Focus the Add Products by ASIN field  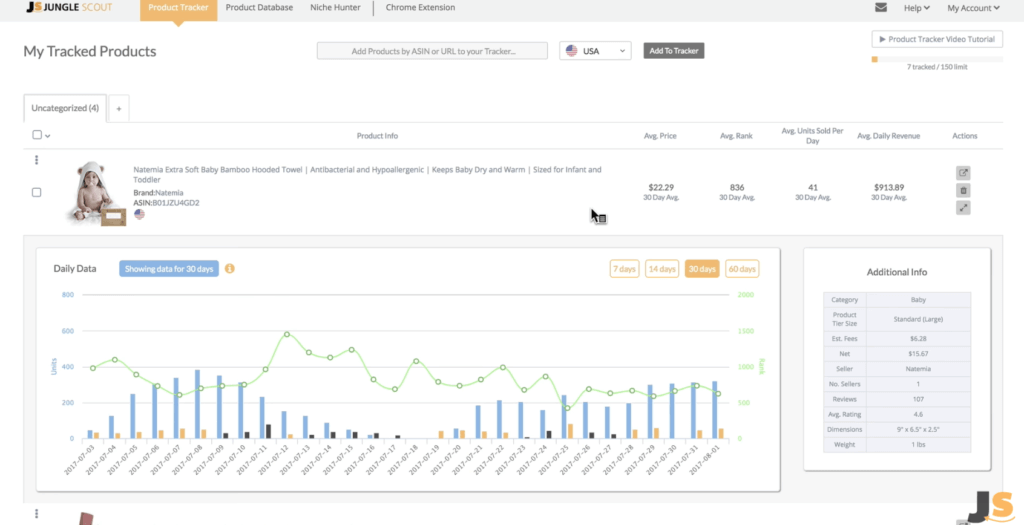tap(432, 51)
